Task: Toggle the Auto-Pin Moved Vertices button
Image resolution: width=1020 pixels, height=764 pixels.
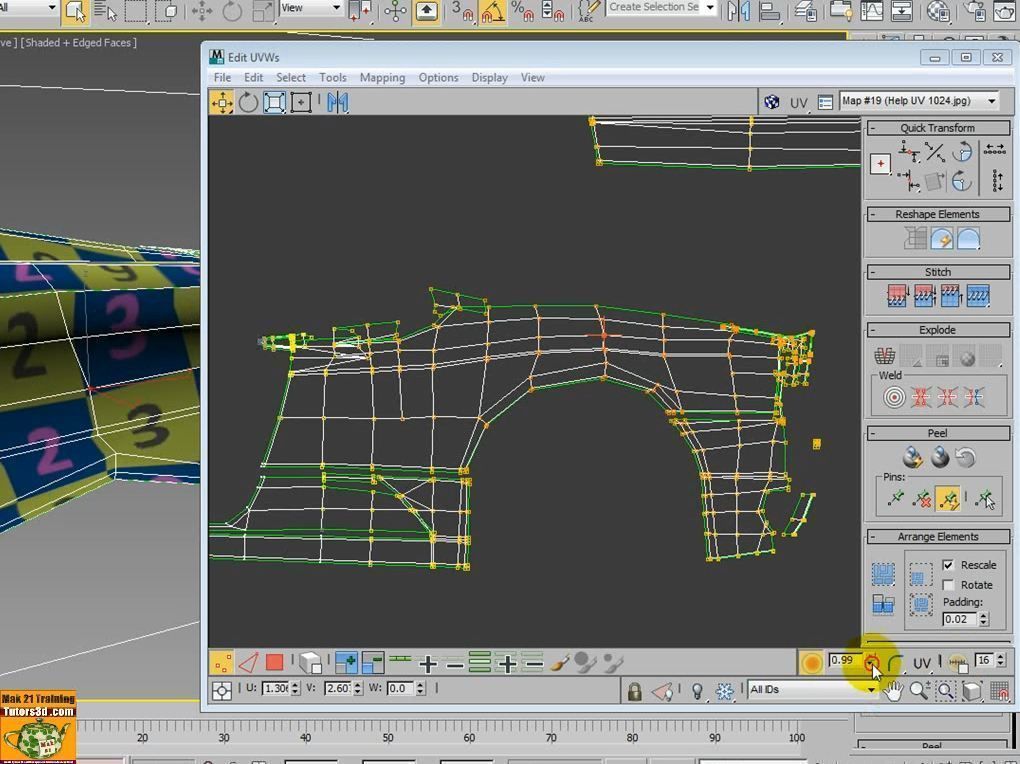Action: [x=948, y=499]
